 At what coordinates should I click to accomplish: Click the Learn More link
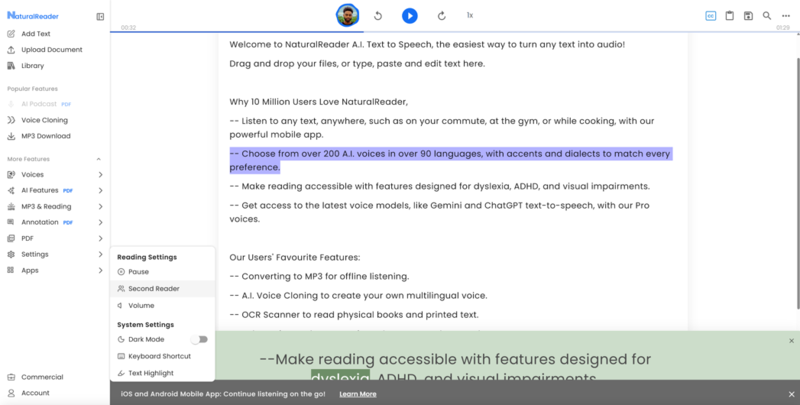[x=358, y=394]
